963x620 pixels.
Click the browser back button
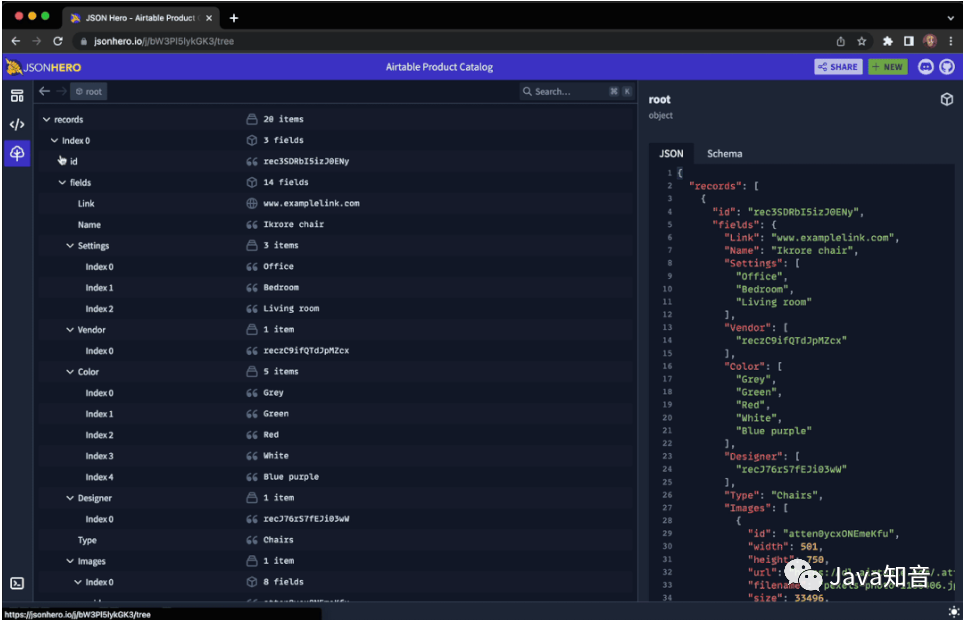[x=16, y=41]
